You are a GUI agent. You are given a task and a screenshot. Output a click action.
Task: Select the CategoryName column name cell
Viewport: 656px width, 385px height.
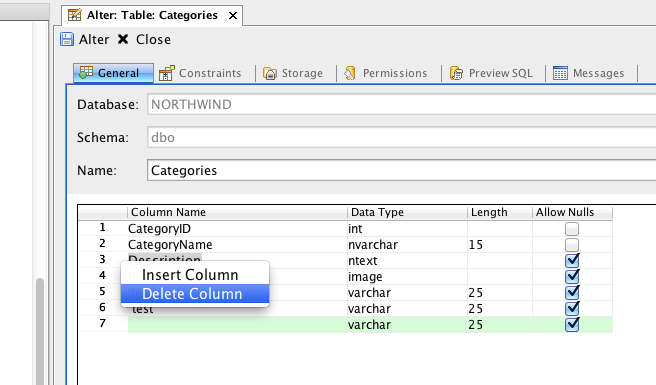point(237,244)
